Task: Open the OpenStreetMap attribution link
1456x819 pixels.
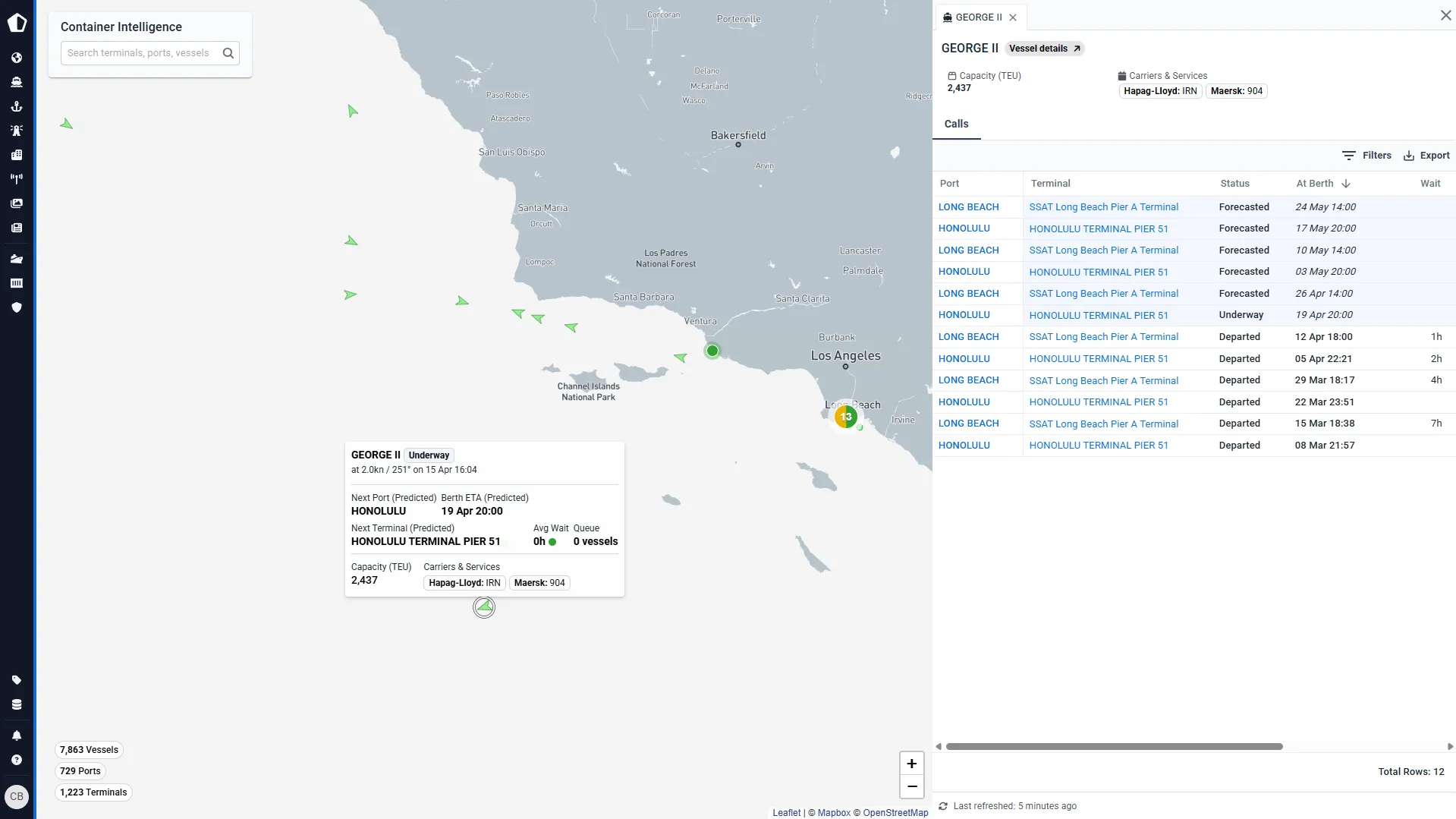Action: (895, 813)
